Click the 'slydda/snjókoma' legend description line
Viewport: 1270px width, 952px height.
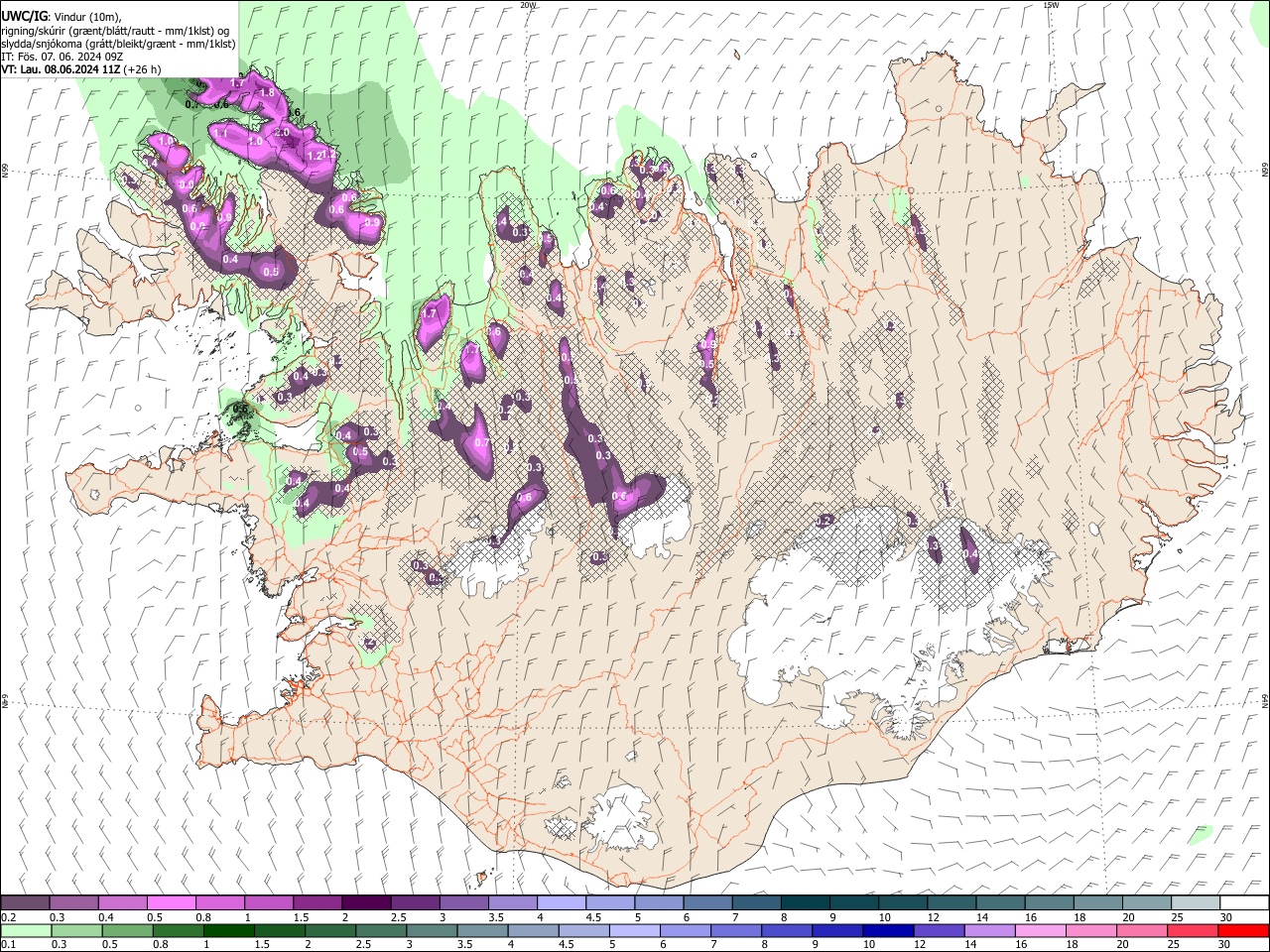point(118,44)
